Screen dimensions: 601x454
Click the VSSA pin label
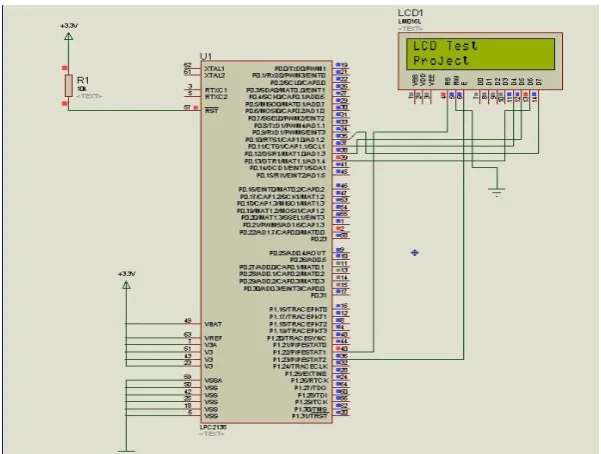coord(213,381)
